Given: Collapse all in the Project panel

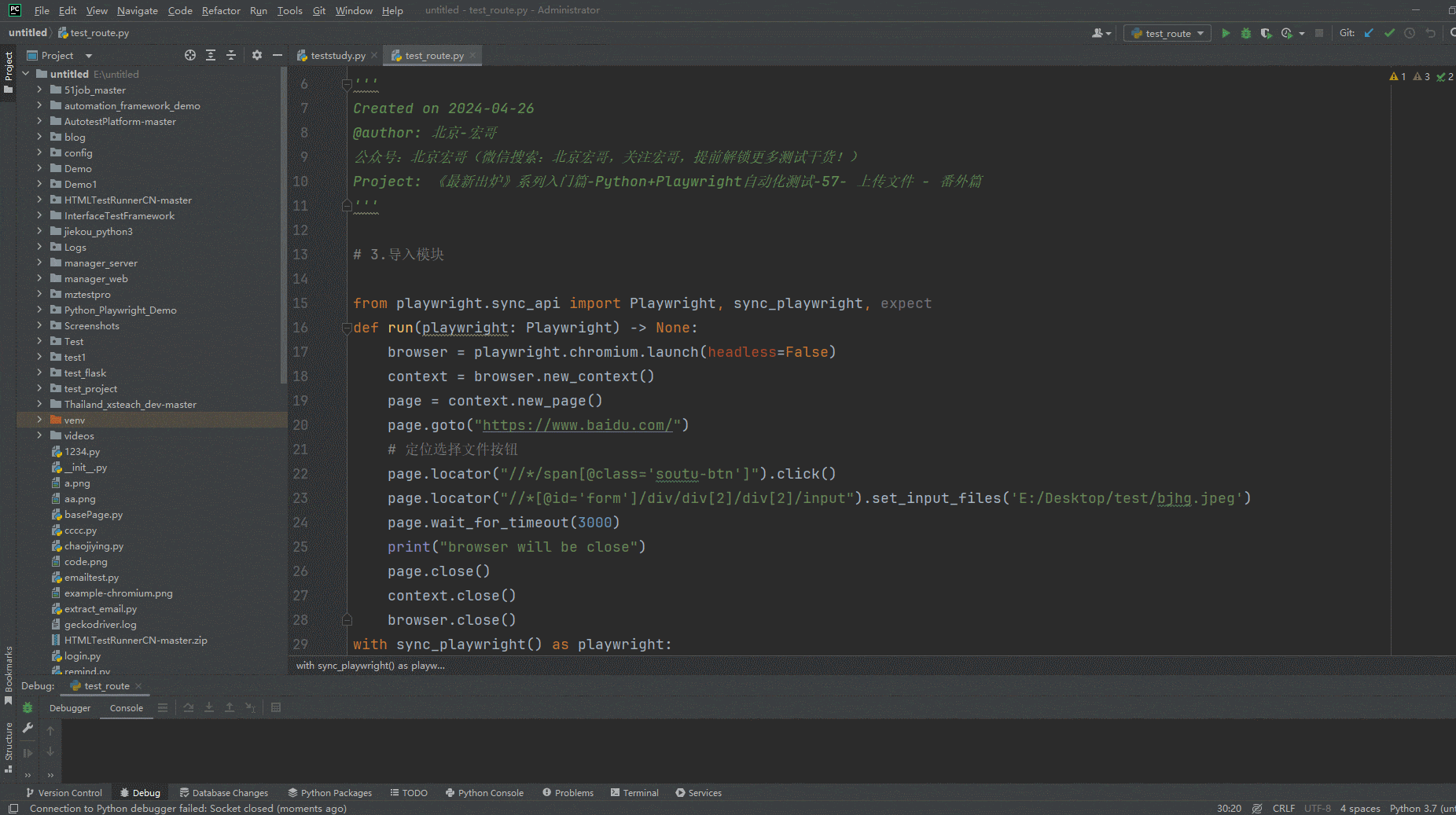Looking at the screenshot, I should tap(231, 55).
